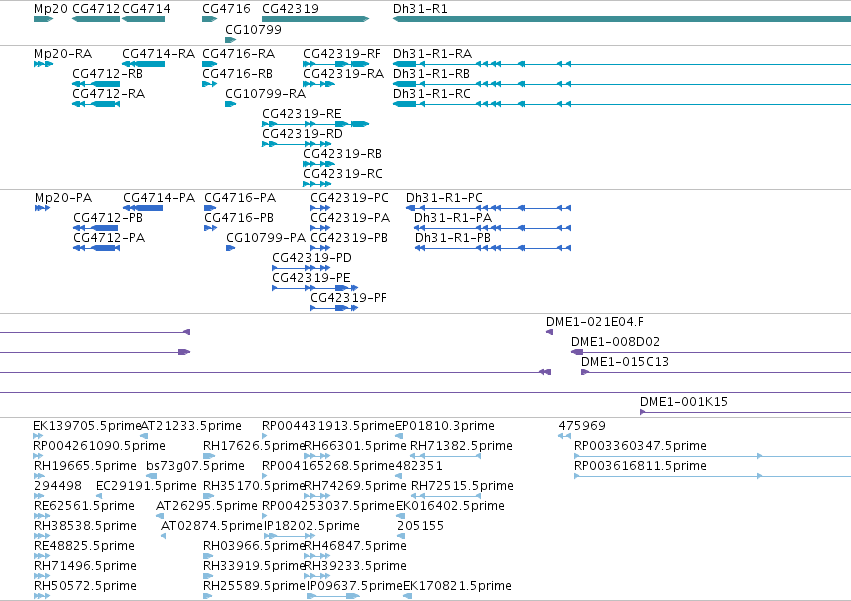Select protein CG42319-PC
Screen dimensions: 851x601
coord(350,198)
